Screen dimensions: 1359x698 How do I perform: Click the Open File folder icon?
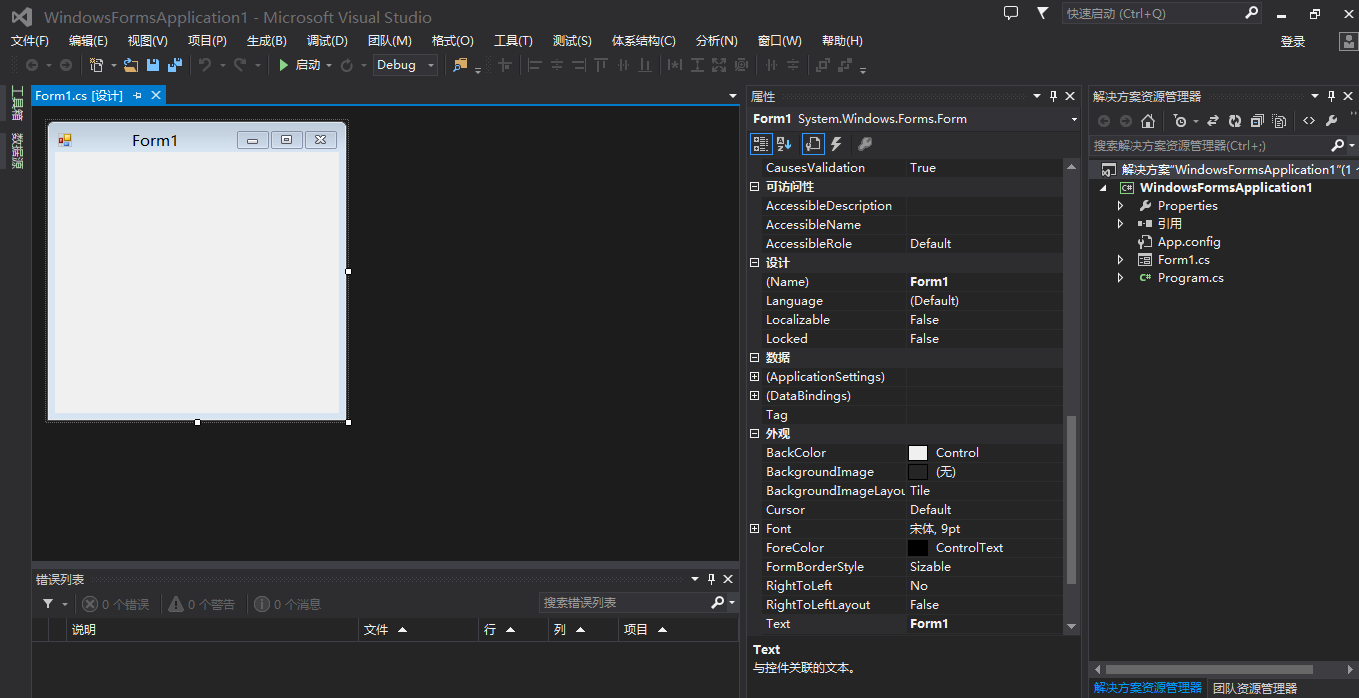coord(131,65)
